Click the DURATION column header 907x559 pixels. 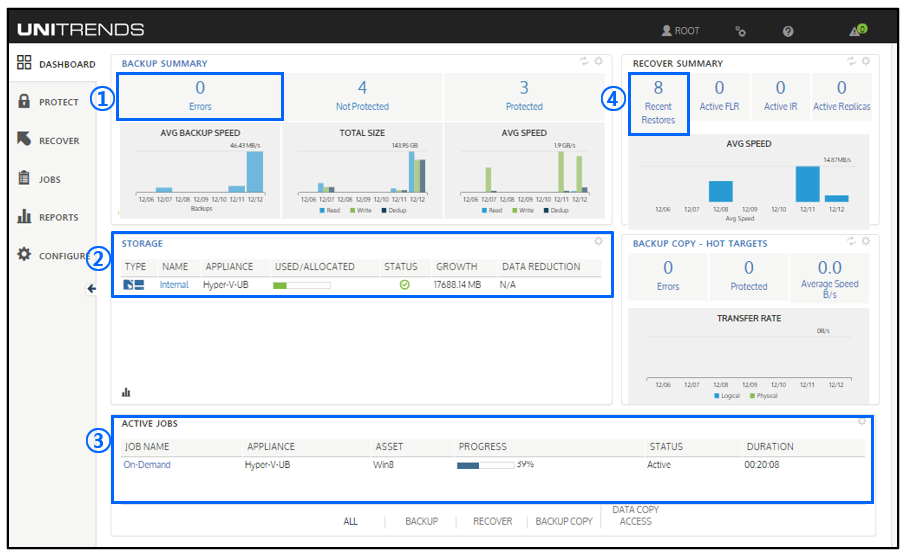[x=770, y=447]
